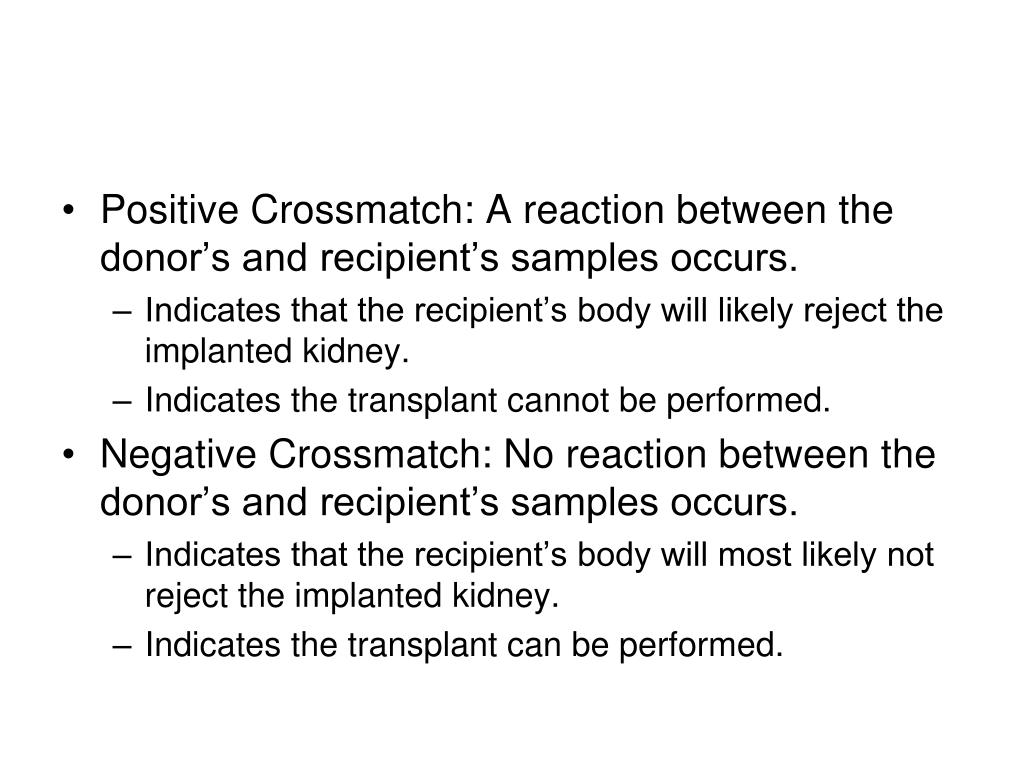
Task: Click the 'Negative Crossmatch' heading text
Action: (x=287, y=456)
